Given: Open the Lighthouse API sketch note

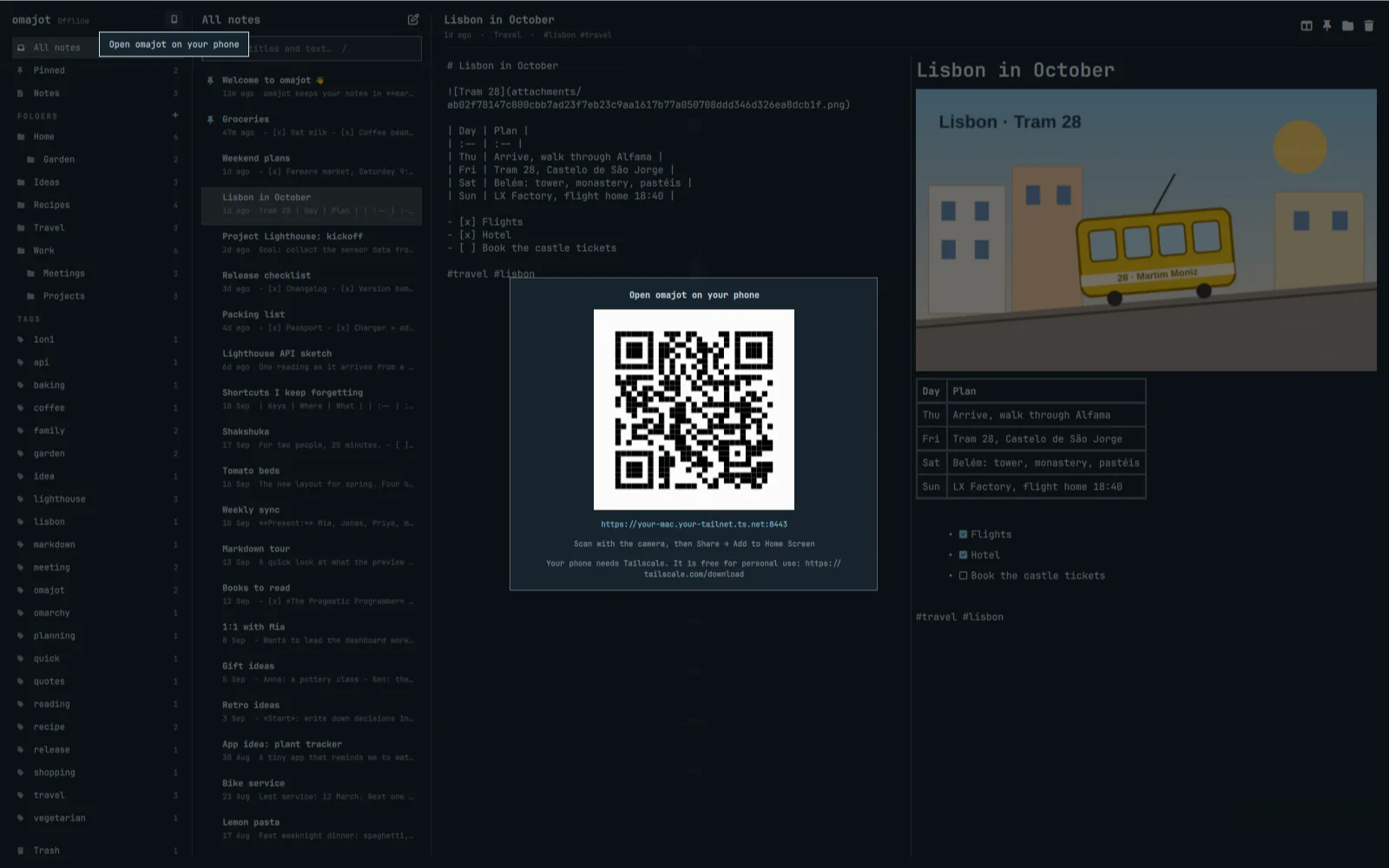Looking at the screenshot, I should 312,360.
